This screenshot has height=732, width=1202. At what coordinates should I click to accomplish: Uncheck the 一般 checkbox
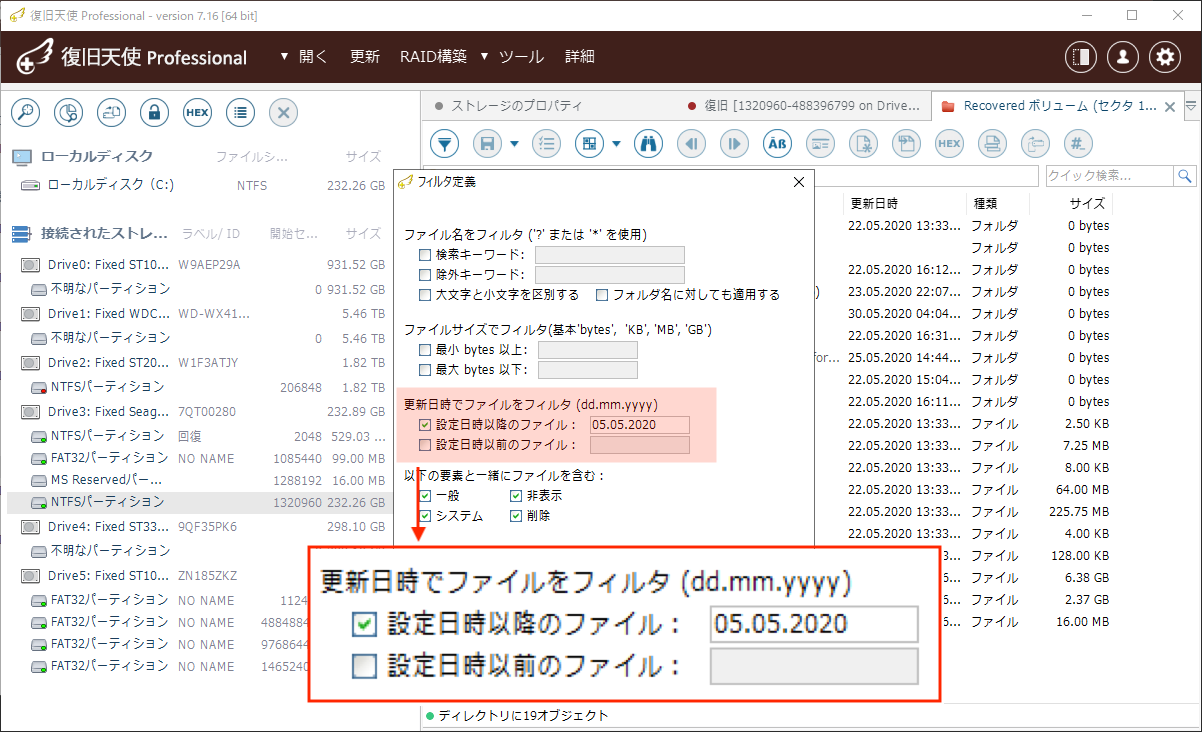[x=425, y=496]
